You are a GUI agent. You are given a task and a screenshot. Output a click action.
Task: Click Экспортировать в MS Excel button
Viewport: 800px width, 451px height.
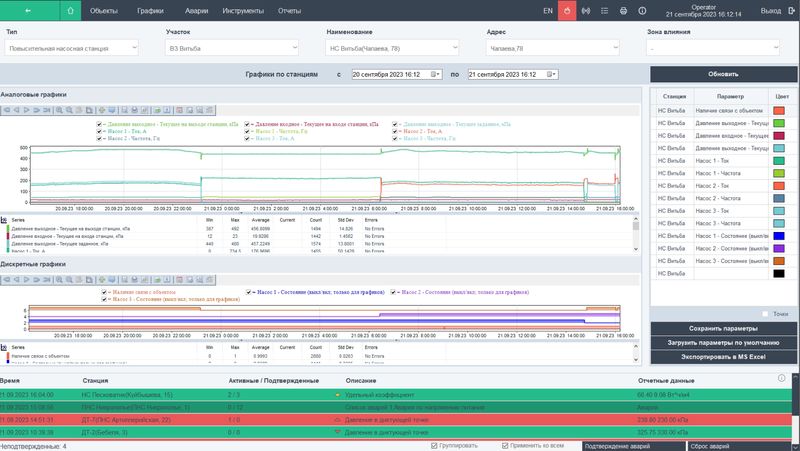click(723, 355)
